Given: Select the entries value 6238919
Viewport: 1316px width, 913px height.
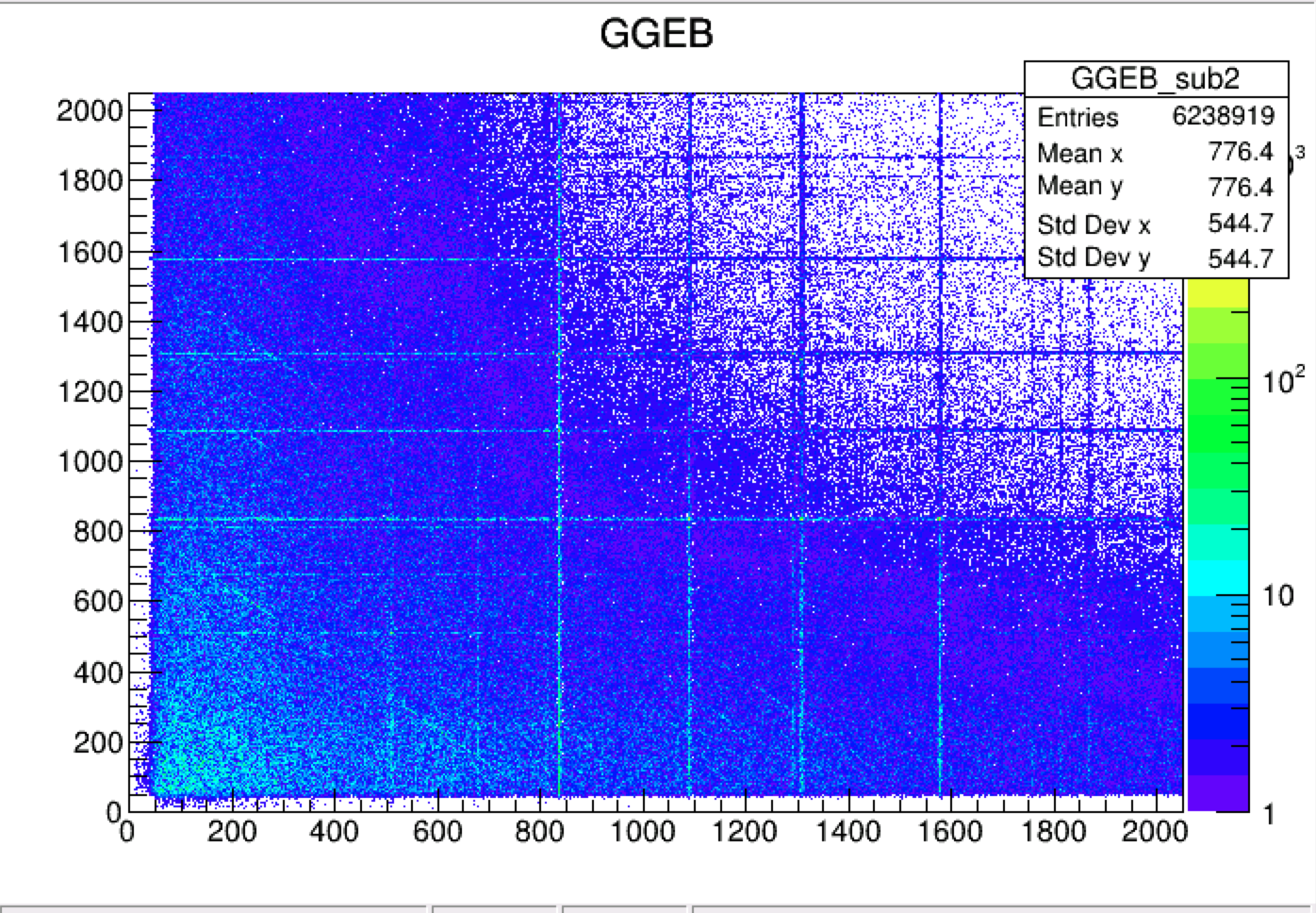Looking at the screenshot, I should (1223, 116).
